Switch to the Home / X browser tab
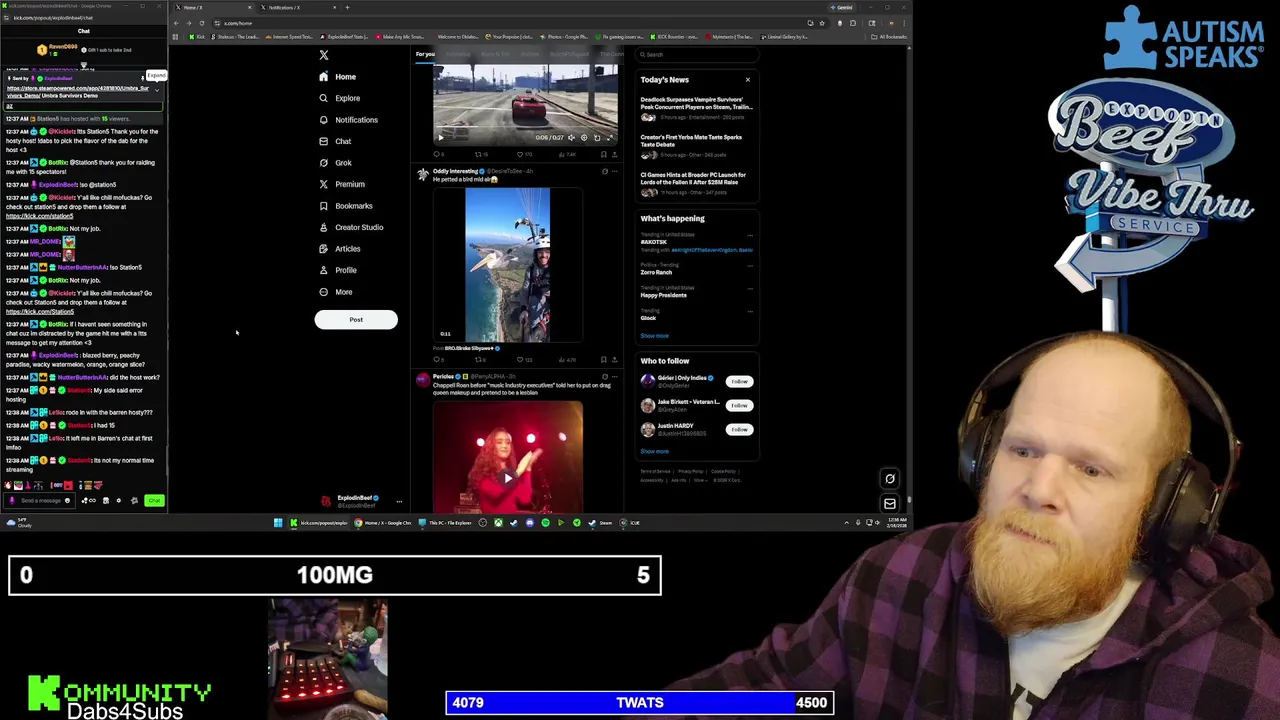Image resolution: width=1280 pixels, height=720 pixels. coord(213,7)
